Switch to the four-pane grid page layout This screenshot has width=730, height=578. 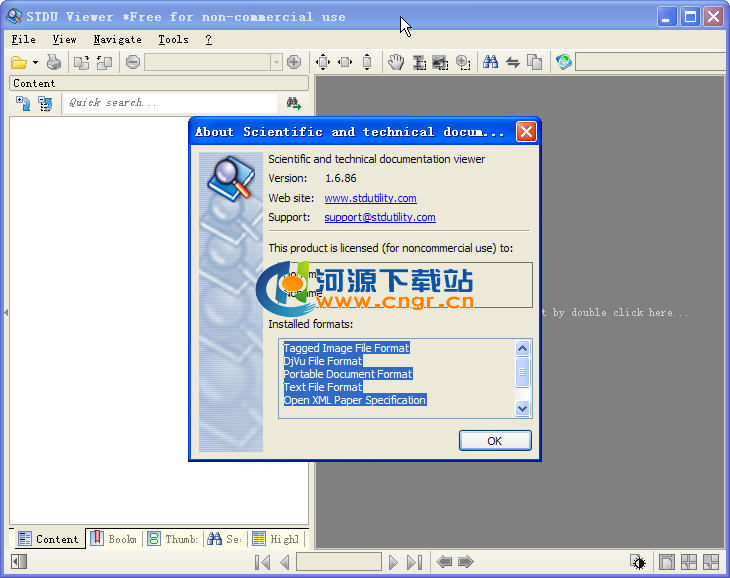pyautogui.click(x=689, y=562)
